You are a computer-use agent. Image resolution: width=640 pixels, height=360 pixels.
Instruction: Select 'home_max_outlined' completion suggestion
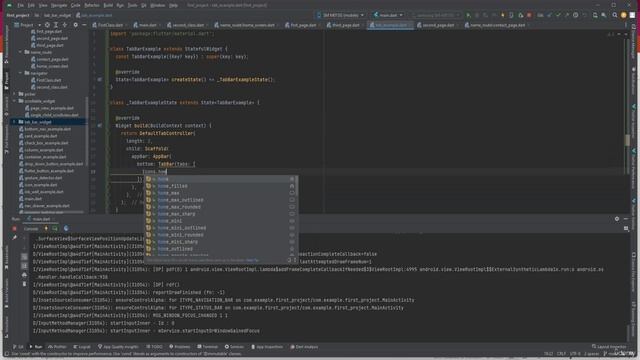221,200
